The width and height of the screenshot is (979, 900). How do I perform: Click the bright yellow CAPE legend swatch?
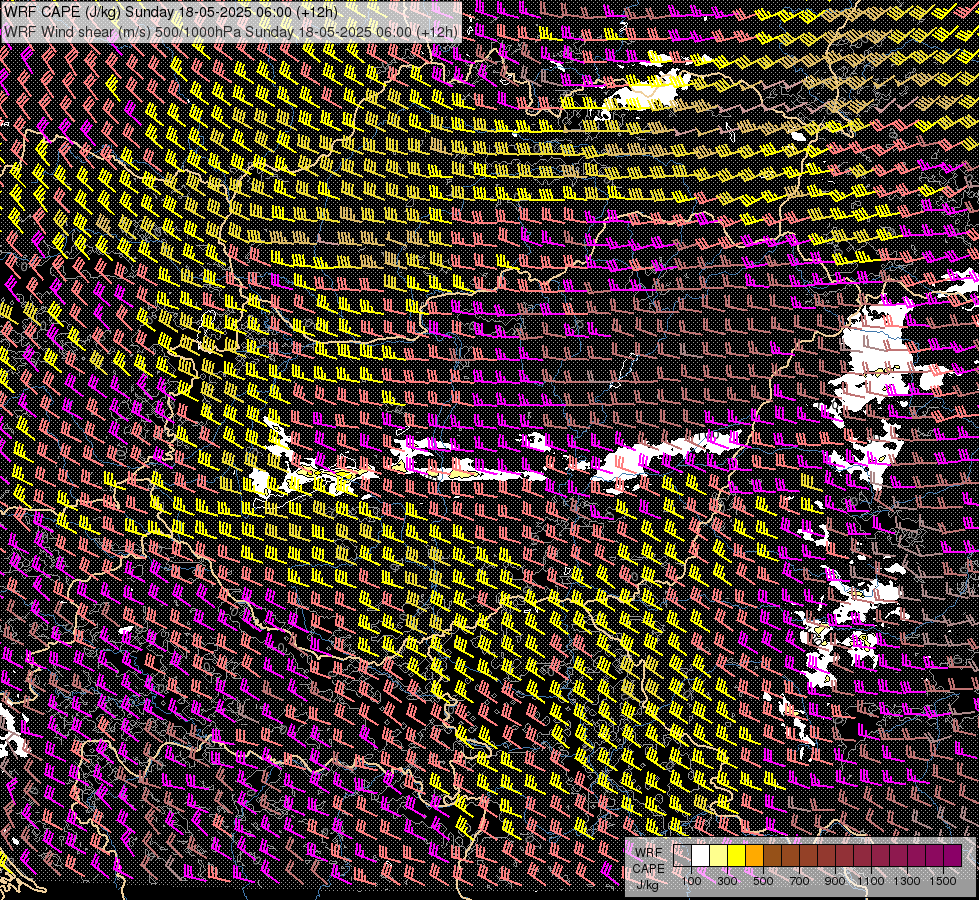tap(737, 856)
